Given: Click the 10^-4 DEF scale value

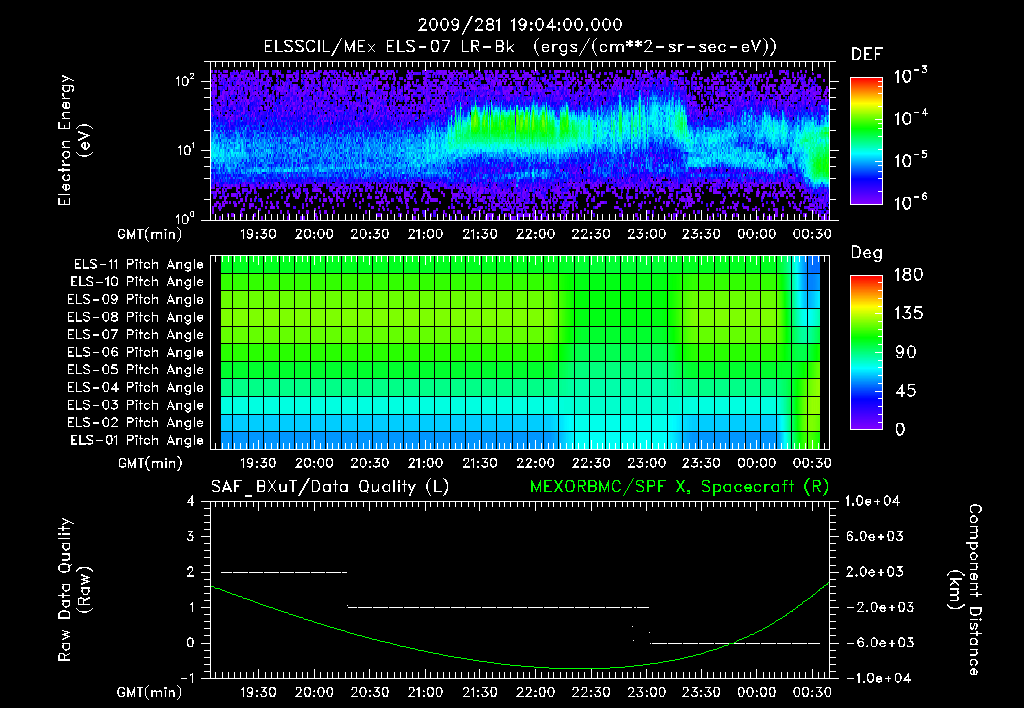Looking at the screenshot, I should (910, 118).
